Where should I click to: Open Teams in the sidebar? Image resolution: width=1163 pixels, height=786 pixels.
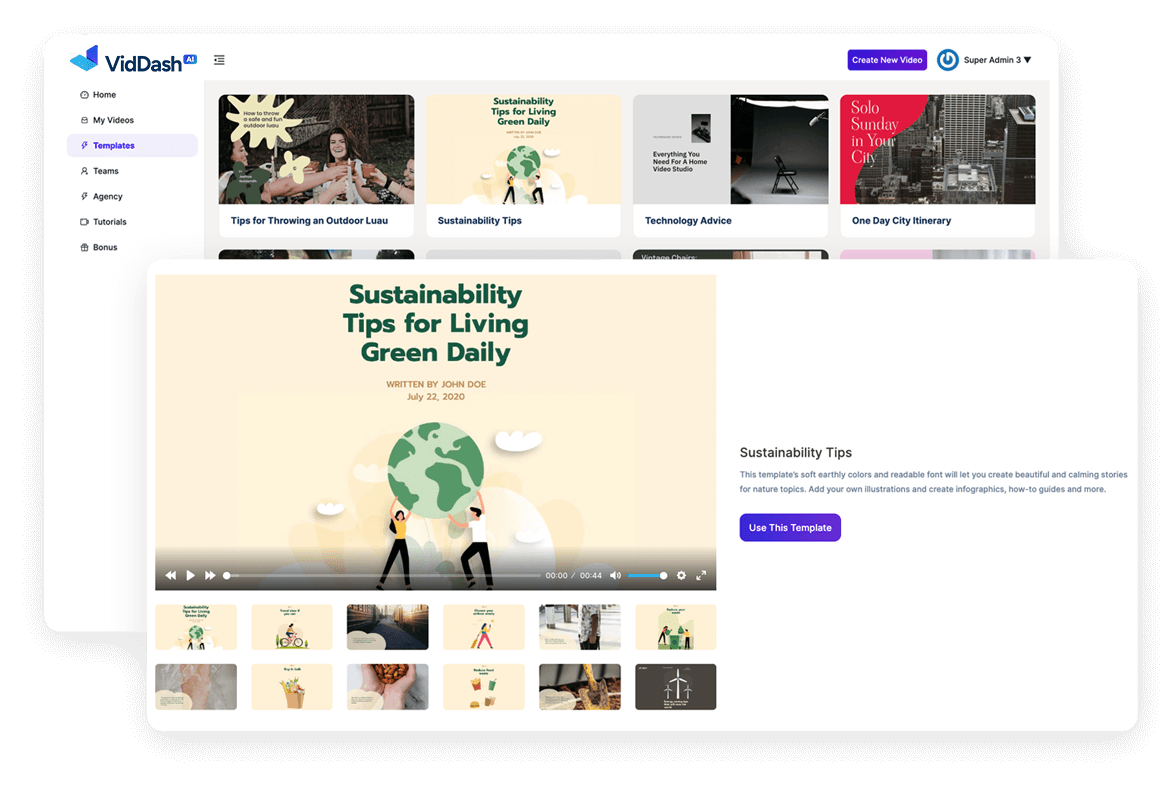click(x=132, y=171)
